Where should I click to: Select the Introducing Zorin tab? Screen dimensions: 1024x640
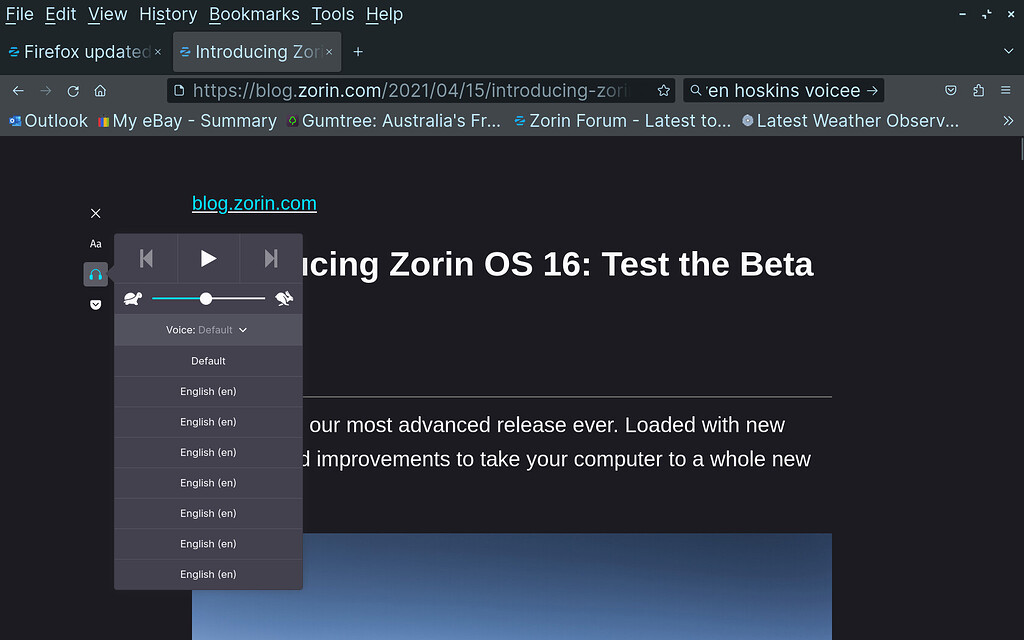[x=257, y=52]
